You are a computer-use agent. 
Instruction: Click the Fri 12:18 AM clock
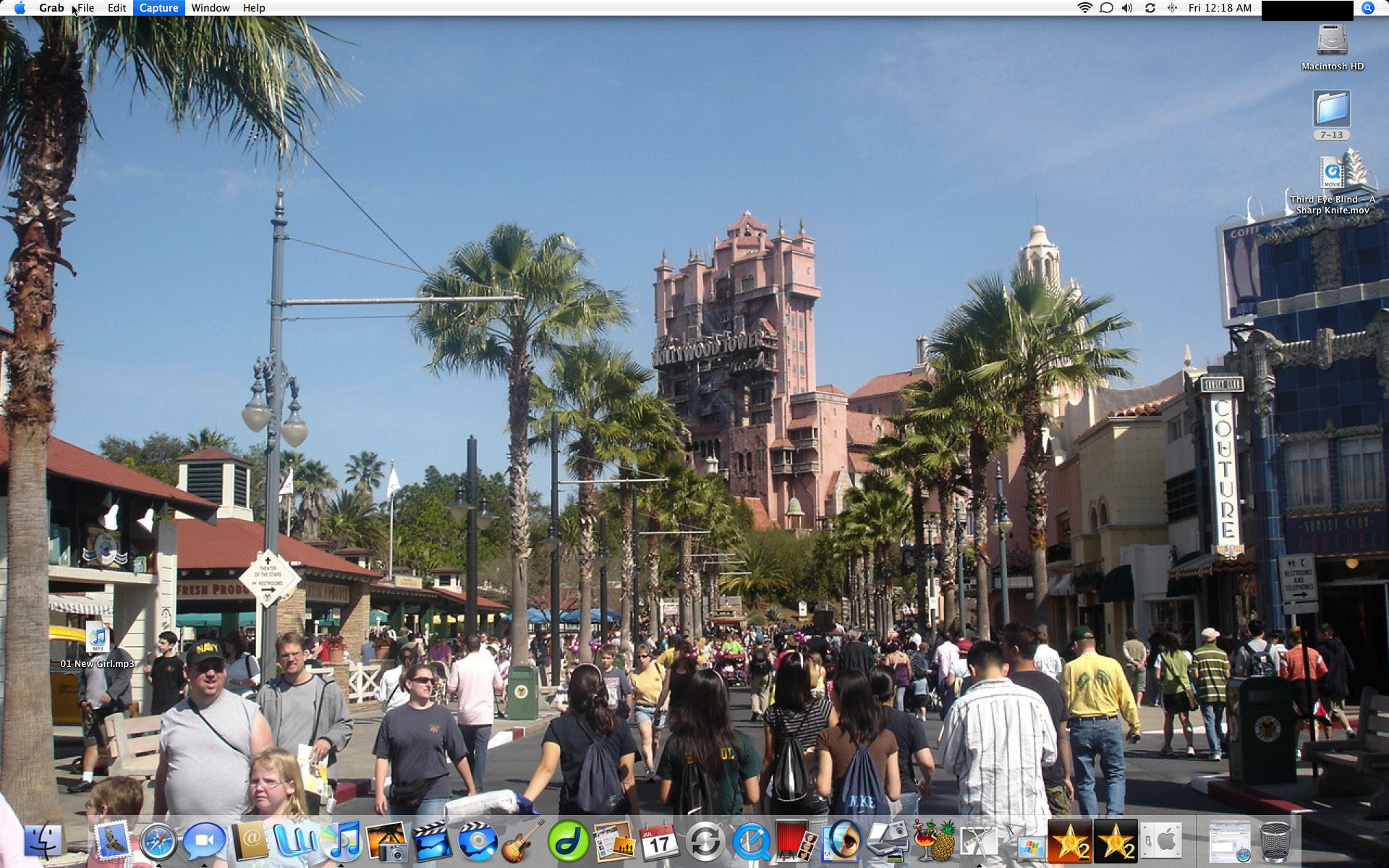pyautogui.click(x=1220, y=8)
